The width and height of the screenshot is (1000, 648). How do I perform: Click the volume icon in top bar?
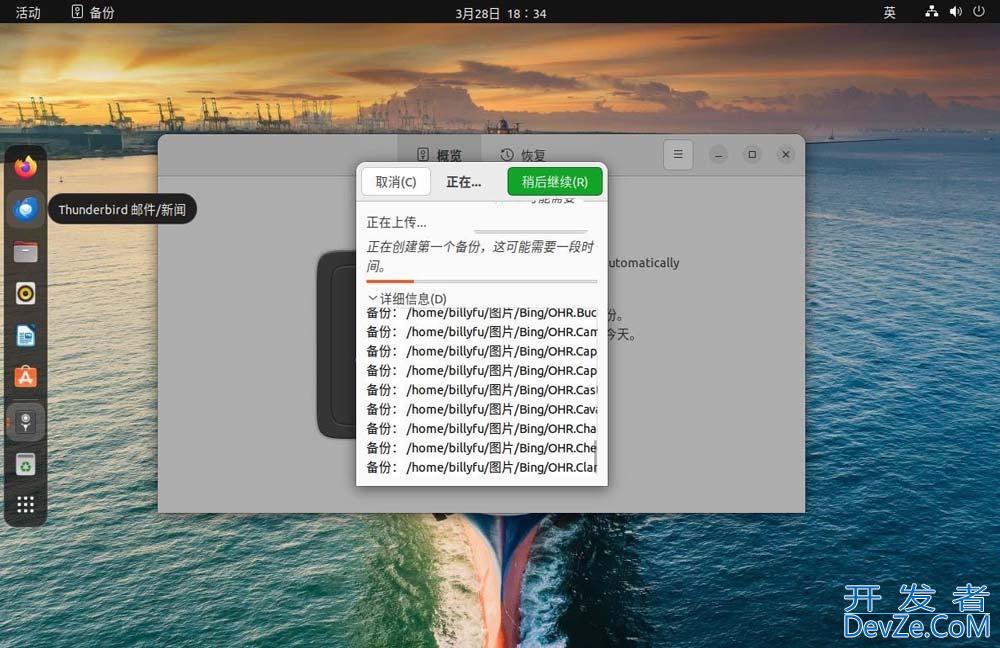955,11
